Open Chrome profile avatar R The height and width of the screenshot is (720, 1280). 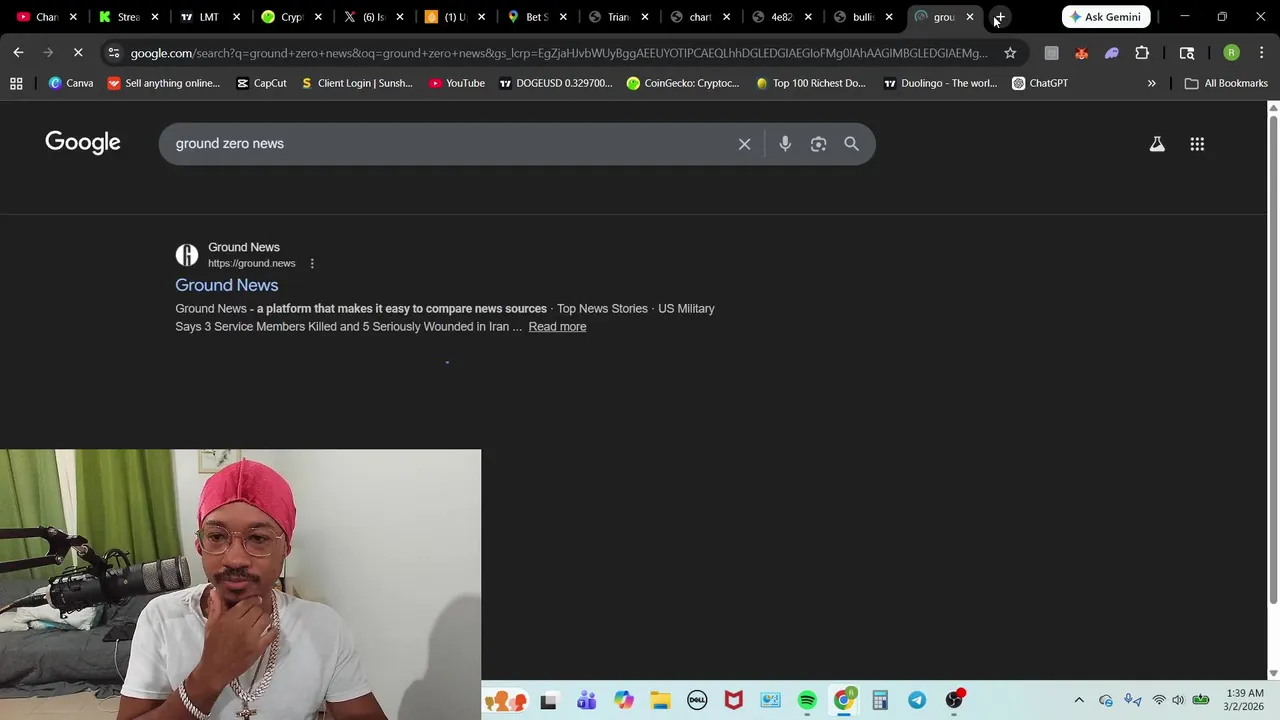1232,53
